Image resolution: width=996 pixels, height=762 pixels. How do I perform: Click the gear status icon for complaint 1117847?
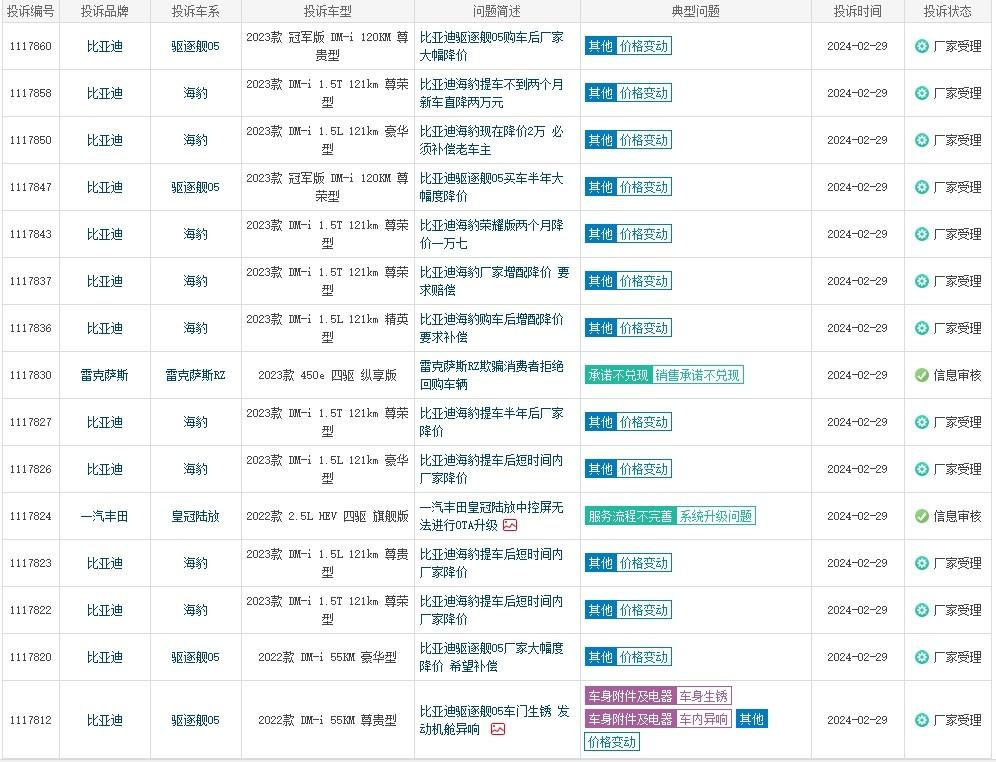(922, 187)
